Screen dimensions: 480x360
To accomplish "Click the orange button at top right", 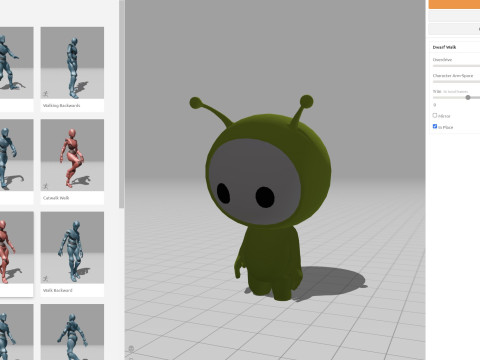I will [454, 4].
